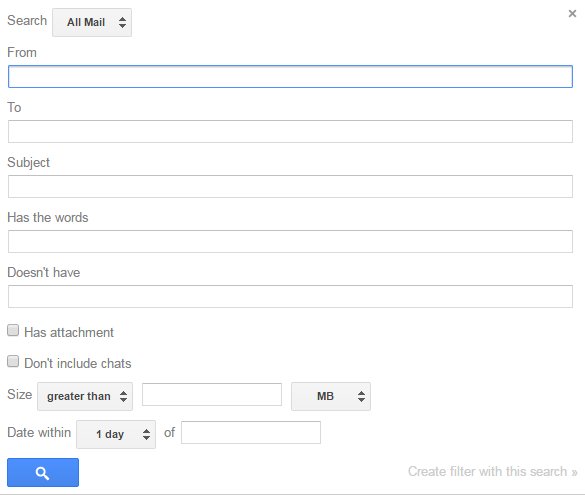Viewport: 585px width, 495px height.
Task: Open the All Mail search scope dropdown
Action: point(92,22)
